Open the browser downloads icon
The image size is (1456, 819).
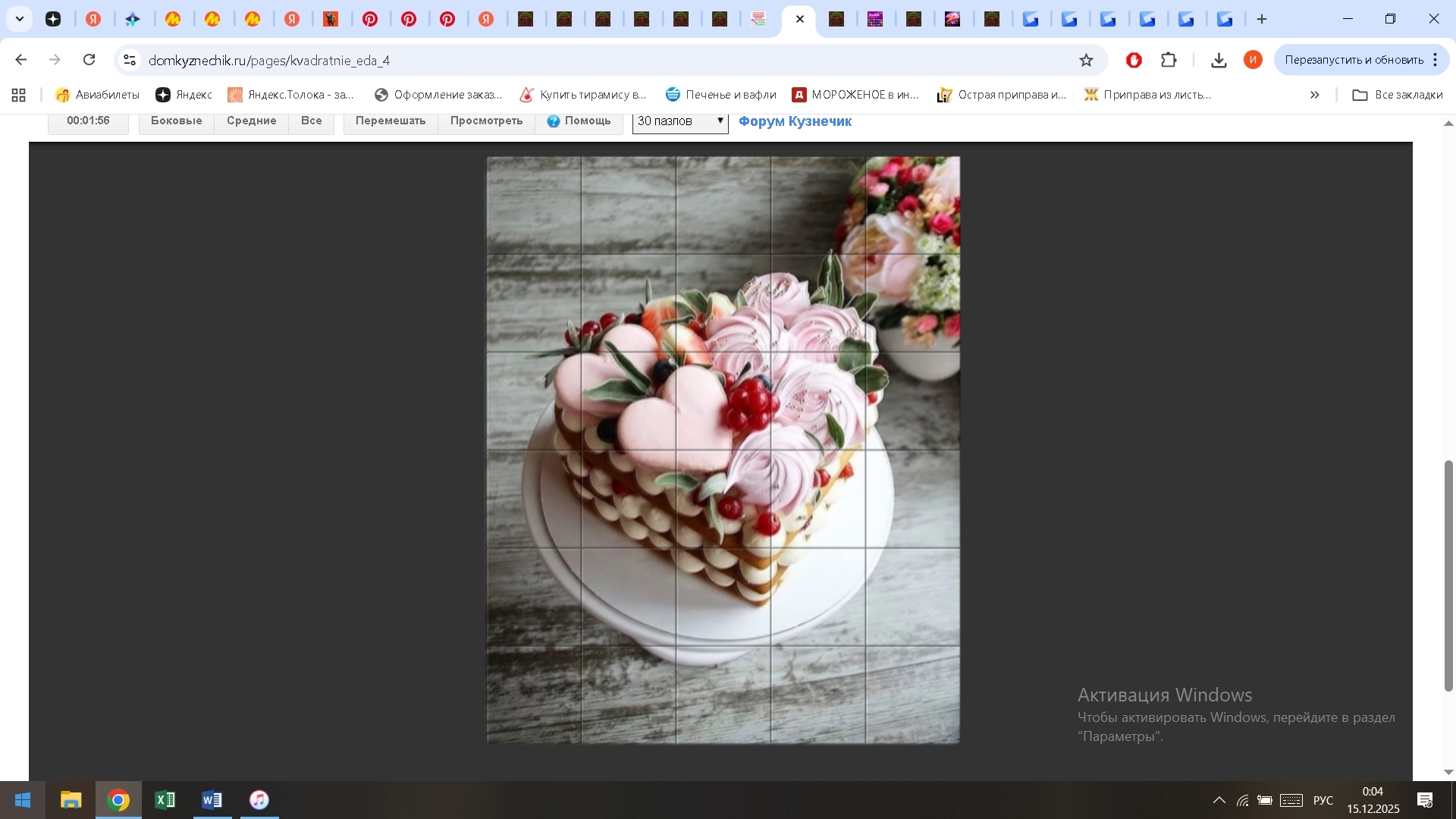tap(1219, 60)
